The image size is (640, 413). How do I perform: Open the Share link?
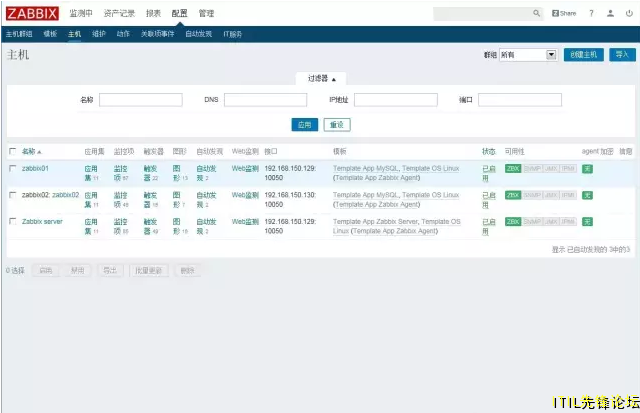click(x=564, y=13)
